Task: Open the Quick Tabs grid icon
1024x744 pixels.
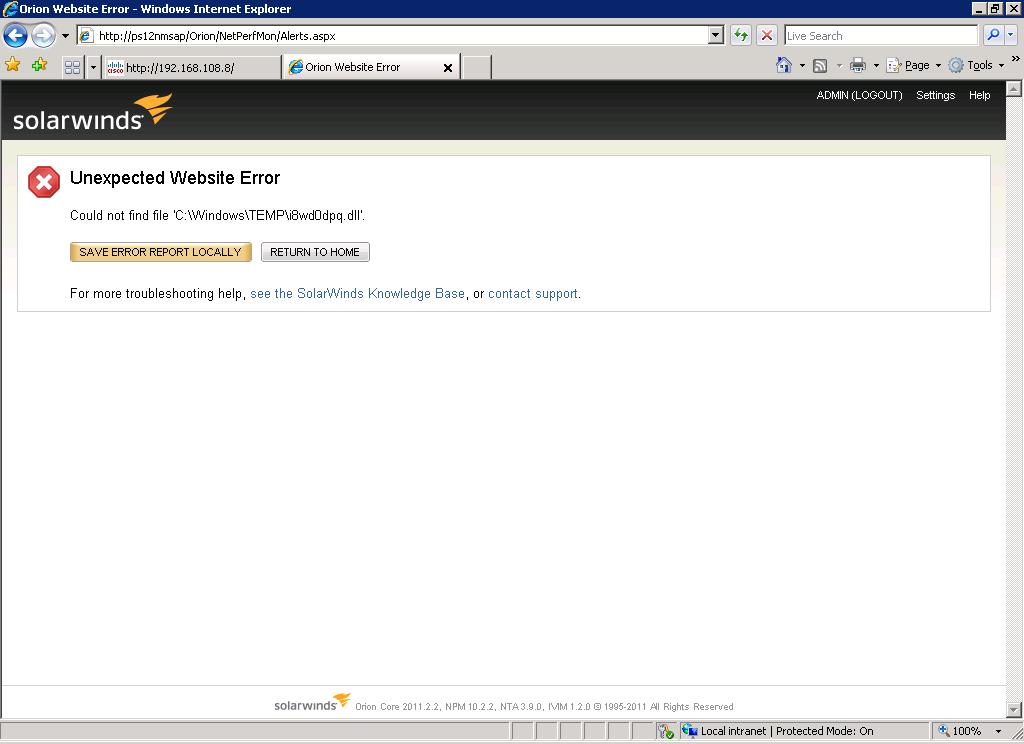Action: 72,67
